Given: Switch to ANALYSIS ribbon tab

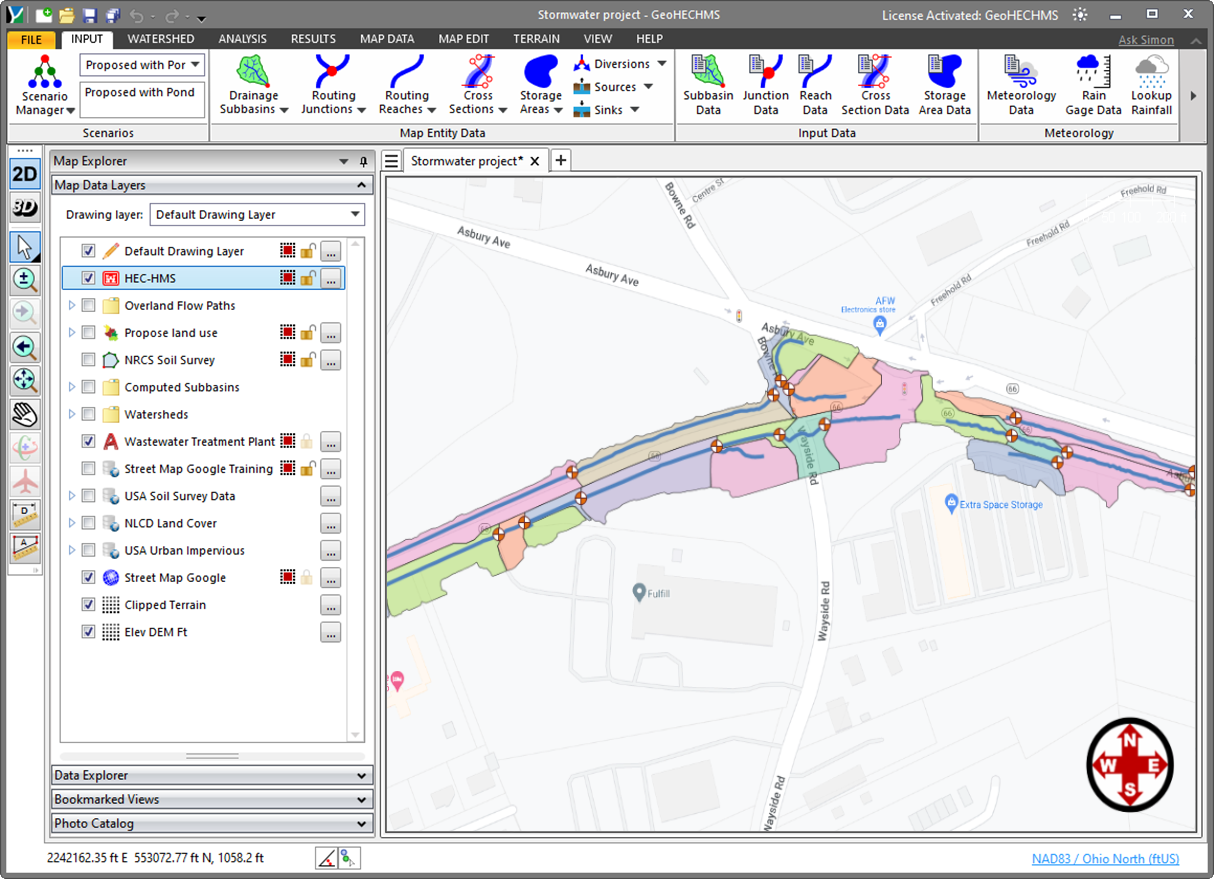Looking at the screenshot, I should [243, 39].
